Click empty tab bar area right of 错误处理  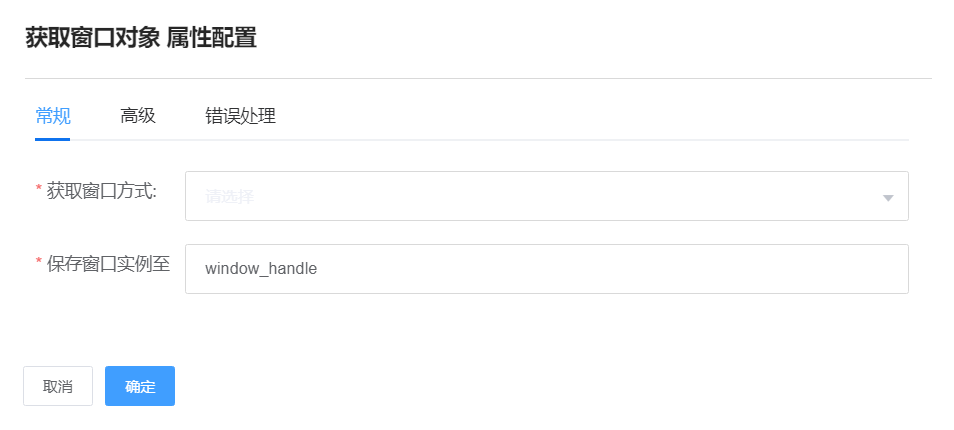point(600,116)
